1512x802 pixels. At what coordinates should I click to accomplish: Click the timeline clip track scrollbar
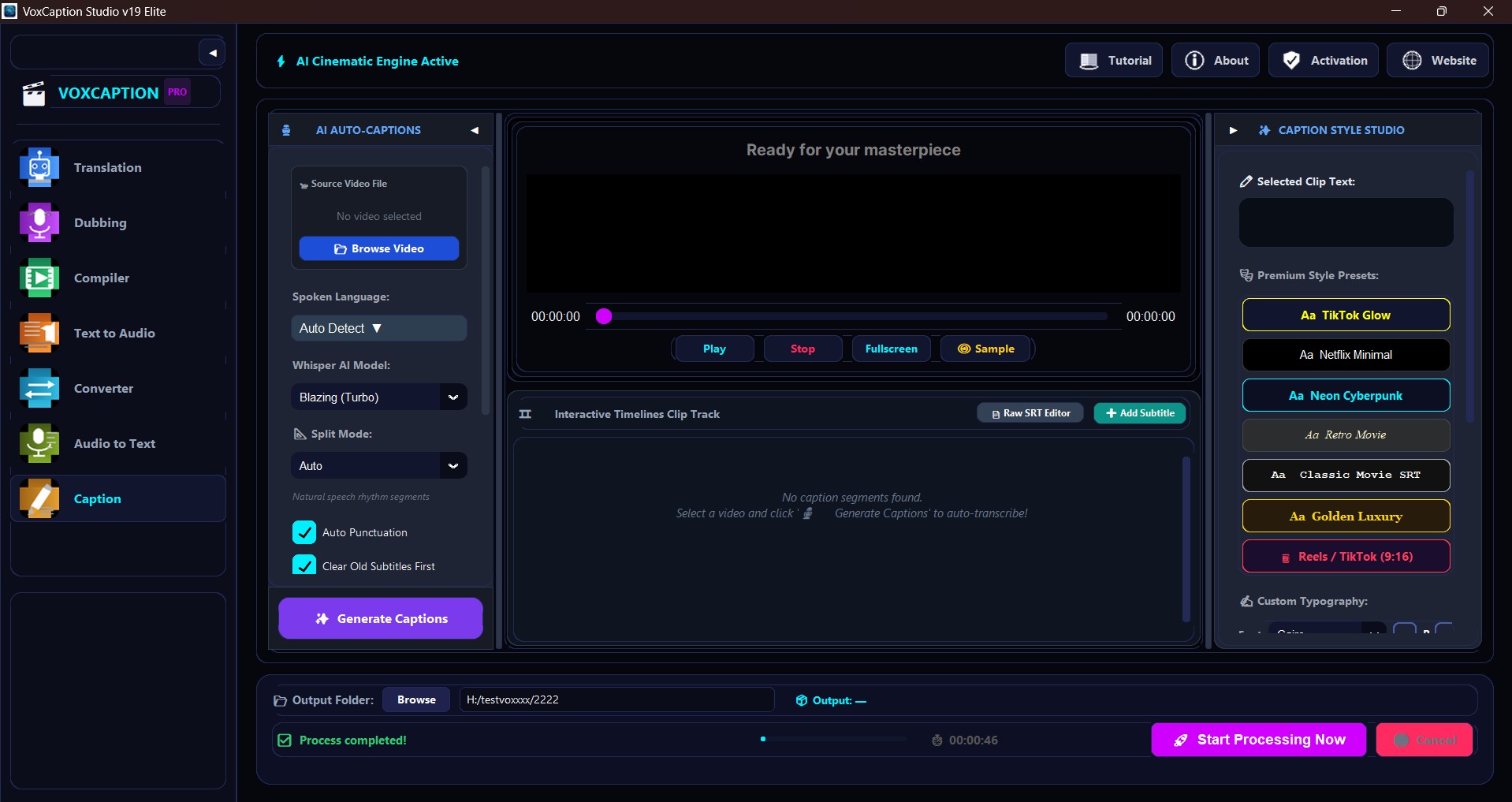tap(1186, 539)
